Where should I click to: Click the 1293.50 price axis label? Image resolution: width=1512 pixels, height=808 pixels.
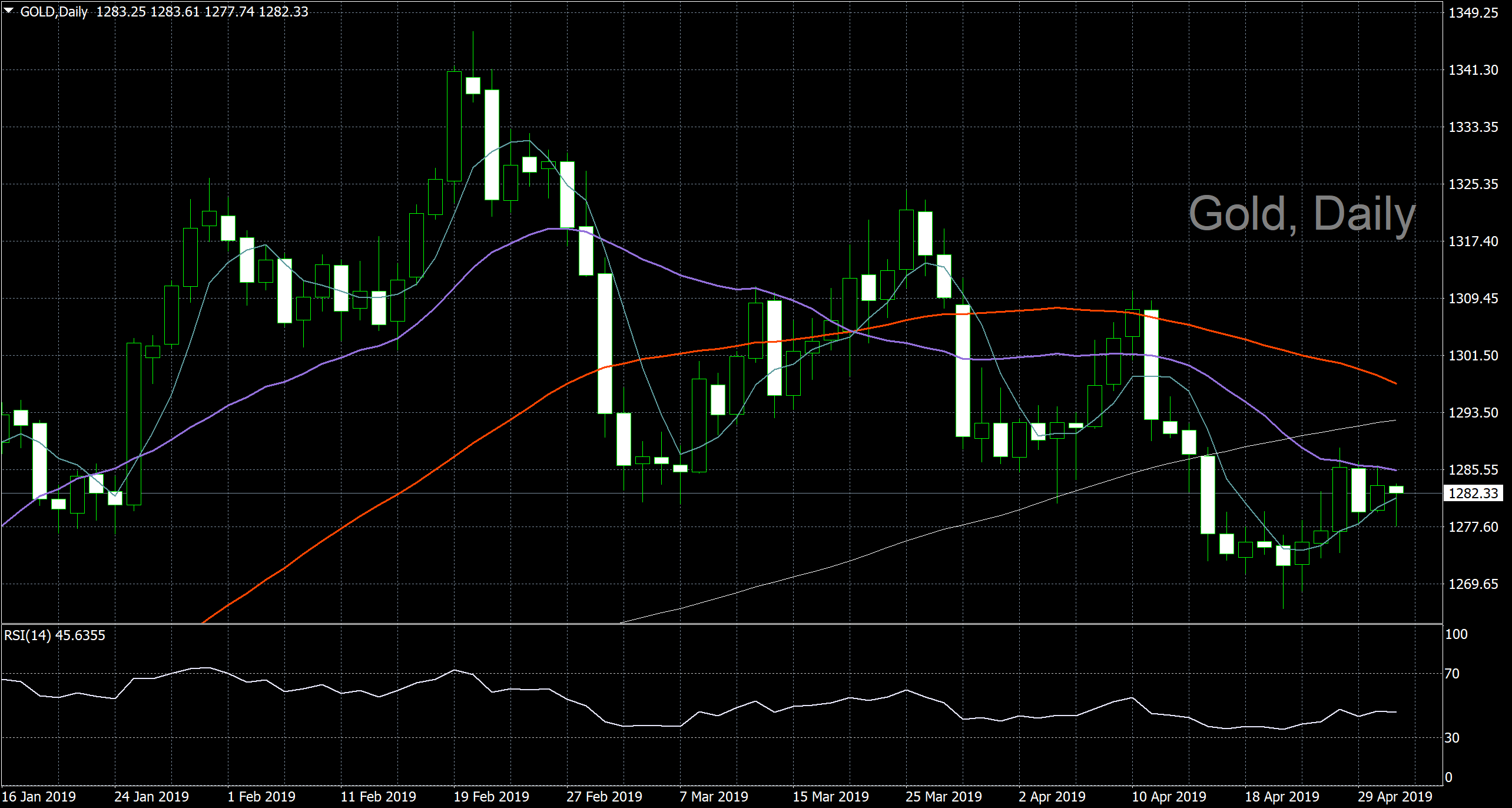click(1473, 413)
